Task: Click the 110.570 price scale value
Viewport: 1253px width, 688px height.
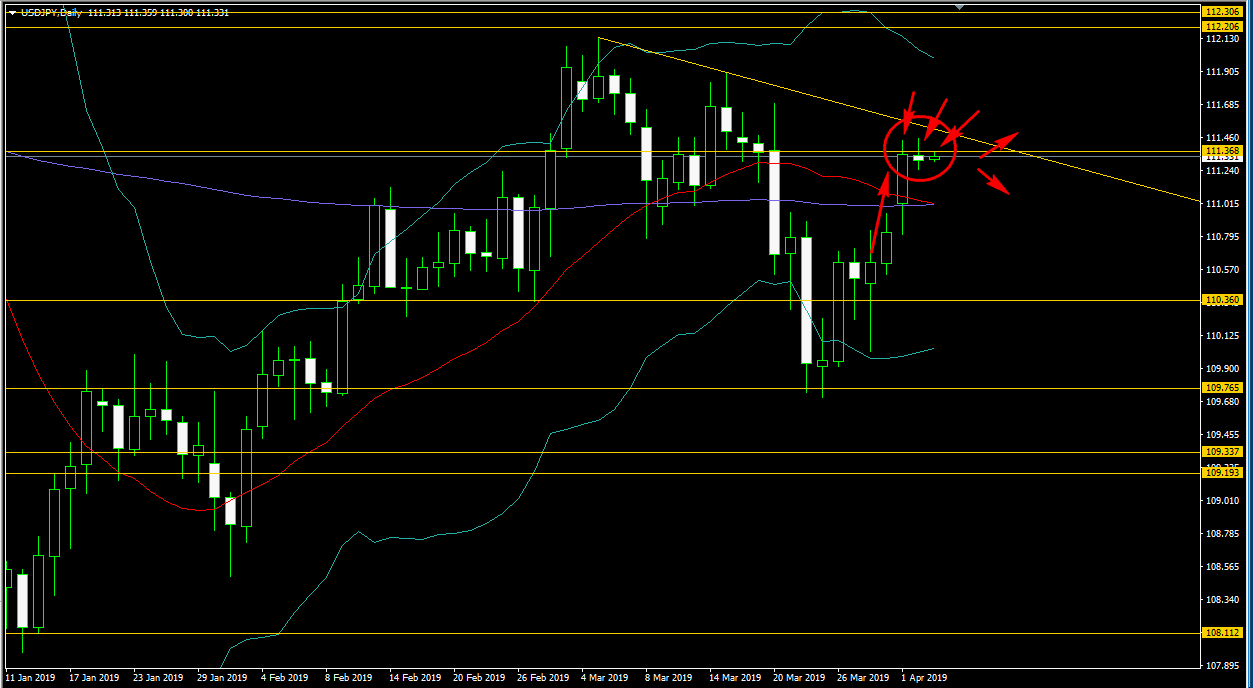Action: (1223, 270)
